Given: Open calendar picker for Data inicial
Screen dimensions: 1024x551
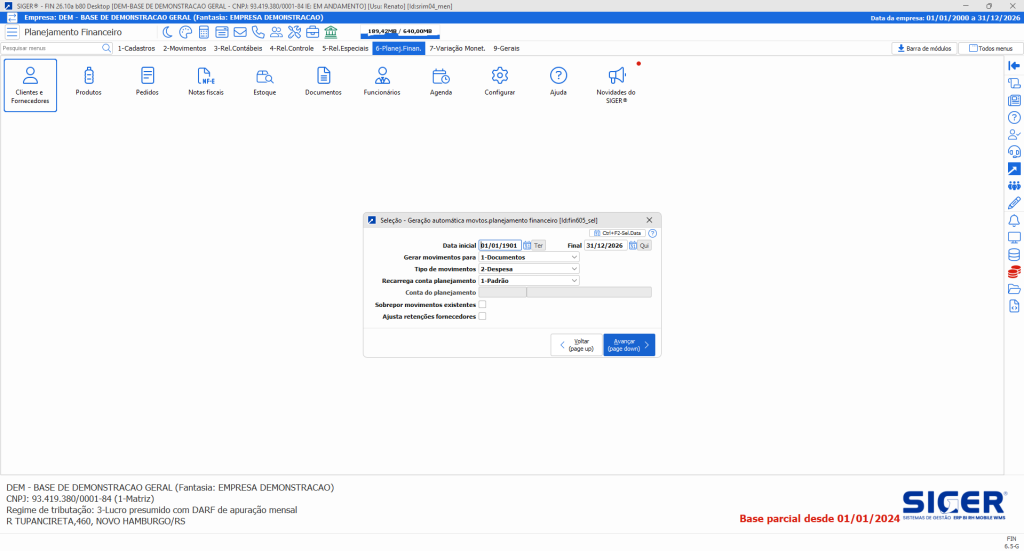Looking at the screenshot, I should [x=527, y=245].
